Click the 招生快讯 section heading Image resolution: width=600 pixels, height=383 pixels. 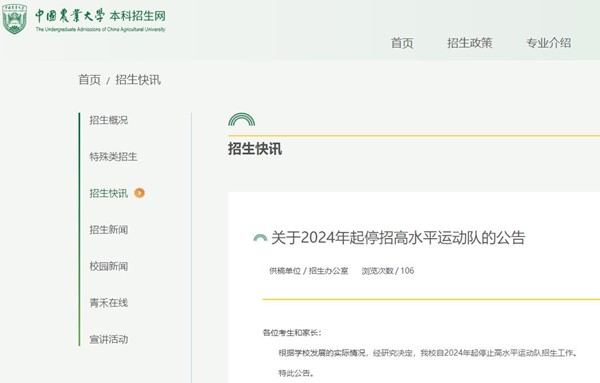click(255, 149)
